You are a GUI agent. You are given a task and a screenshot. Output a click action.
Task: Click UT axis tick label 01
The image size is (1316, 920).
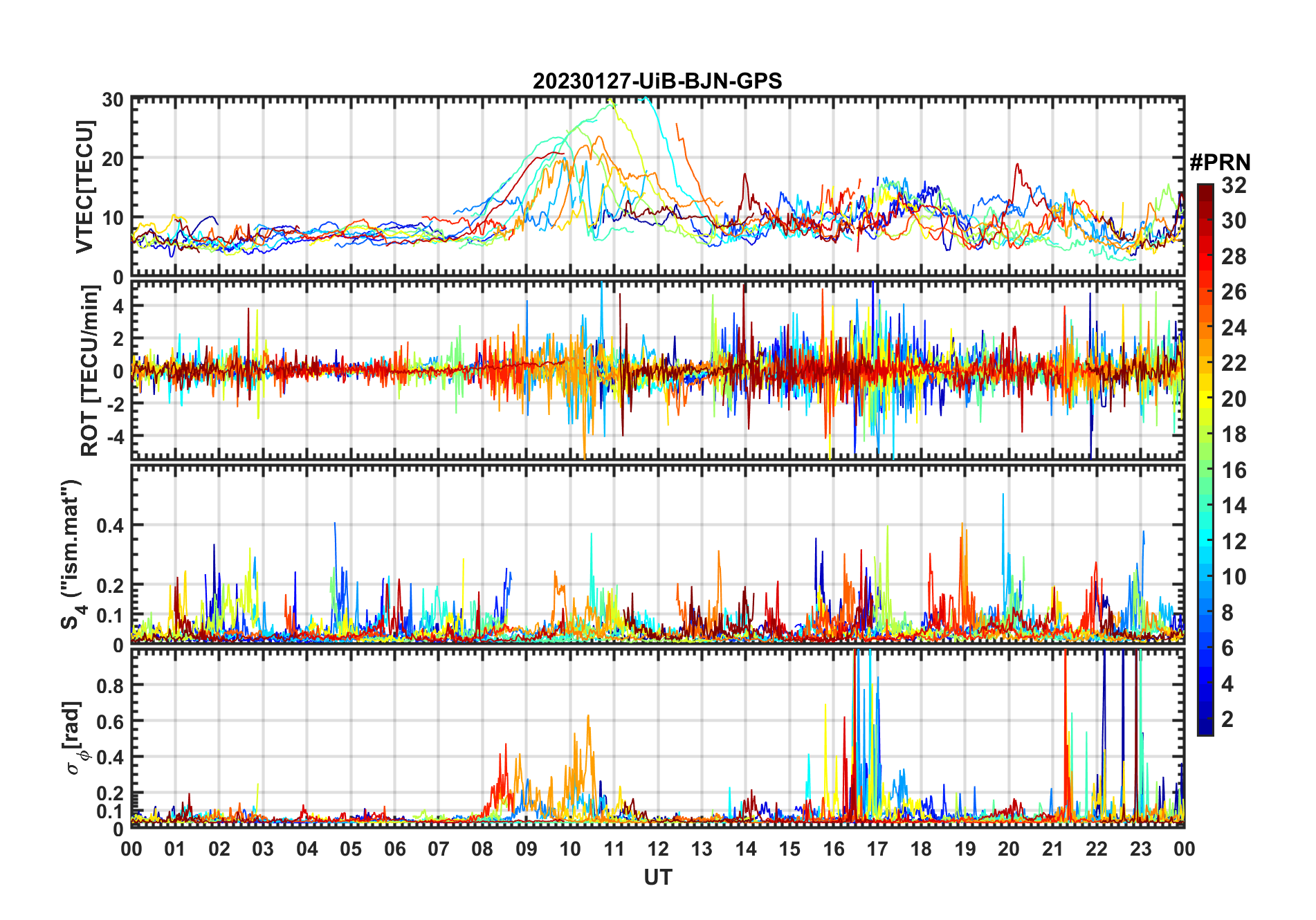(175, 849)
